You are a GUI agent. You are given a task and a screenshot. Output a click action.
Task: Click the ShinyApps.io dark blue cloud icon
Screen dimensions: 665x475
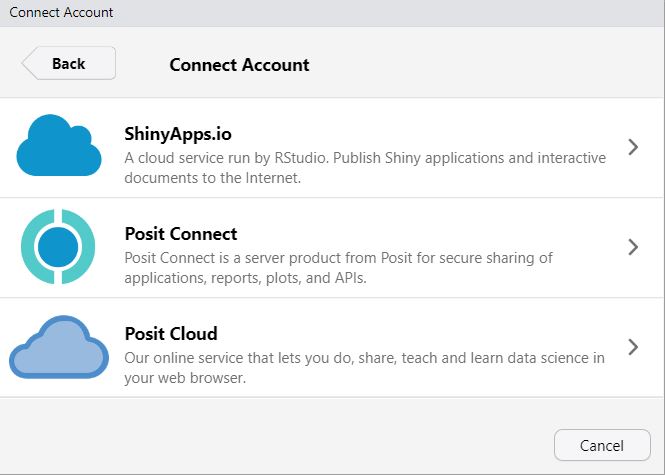coord(59,146)
